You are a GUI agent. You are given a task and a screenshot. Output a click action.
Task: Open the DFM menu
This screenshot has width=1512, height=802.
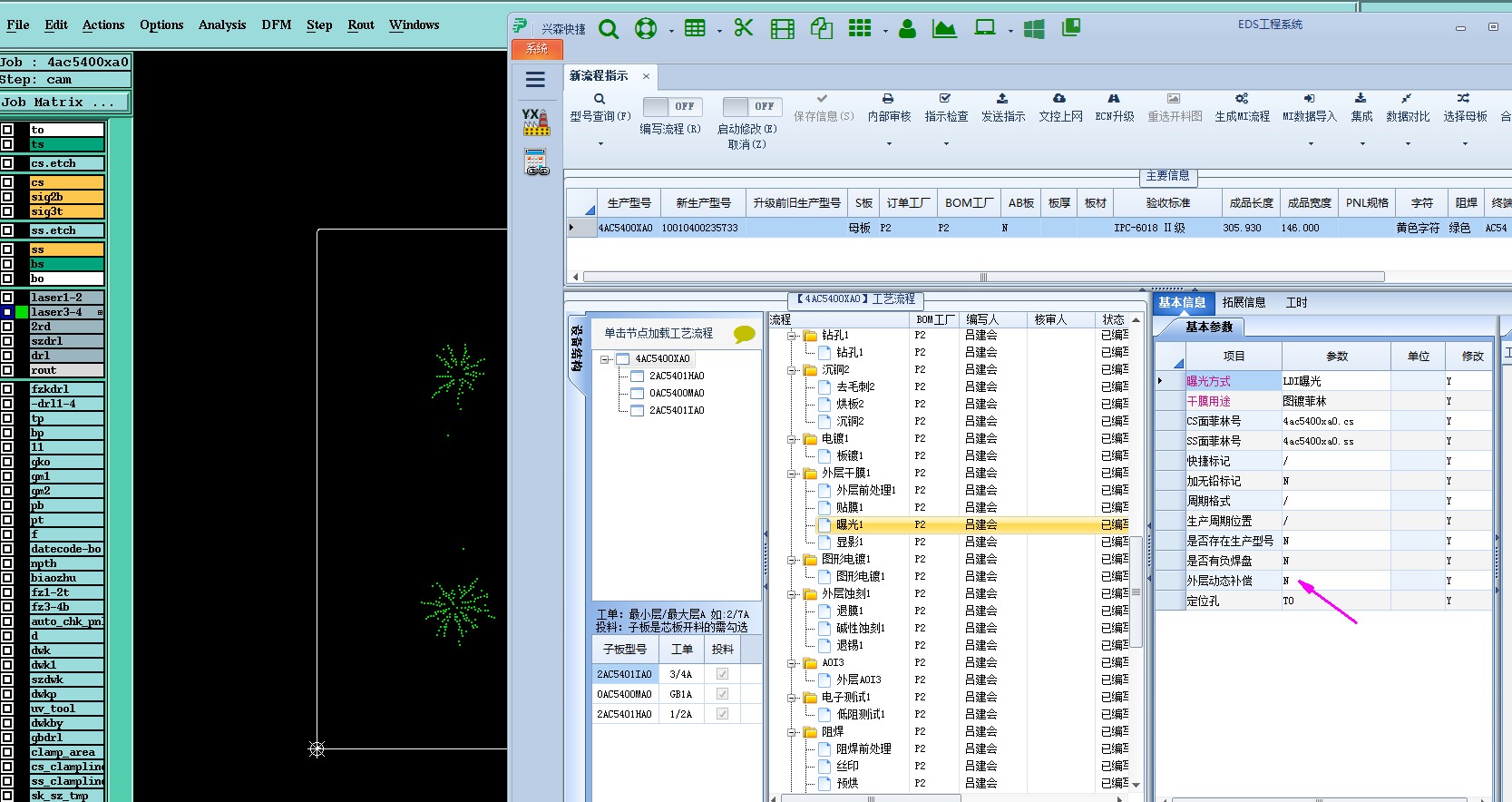click(x=277, y=24)
